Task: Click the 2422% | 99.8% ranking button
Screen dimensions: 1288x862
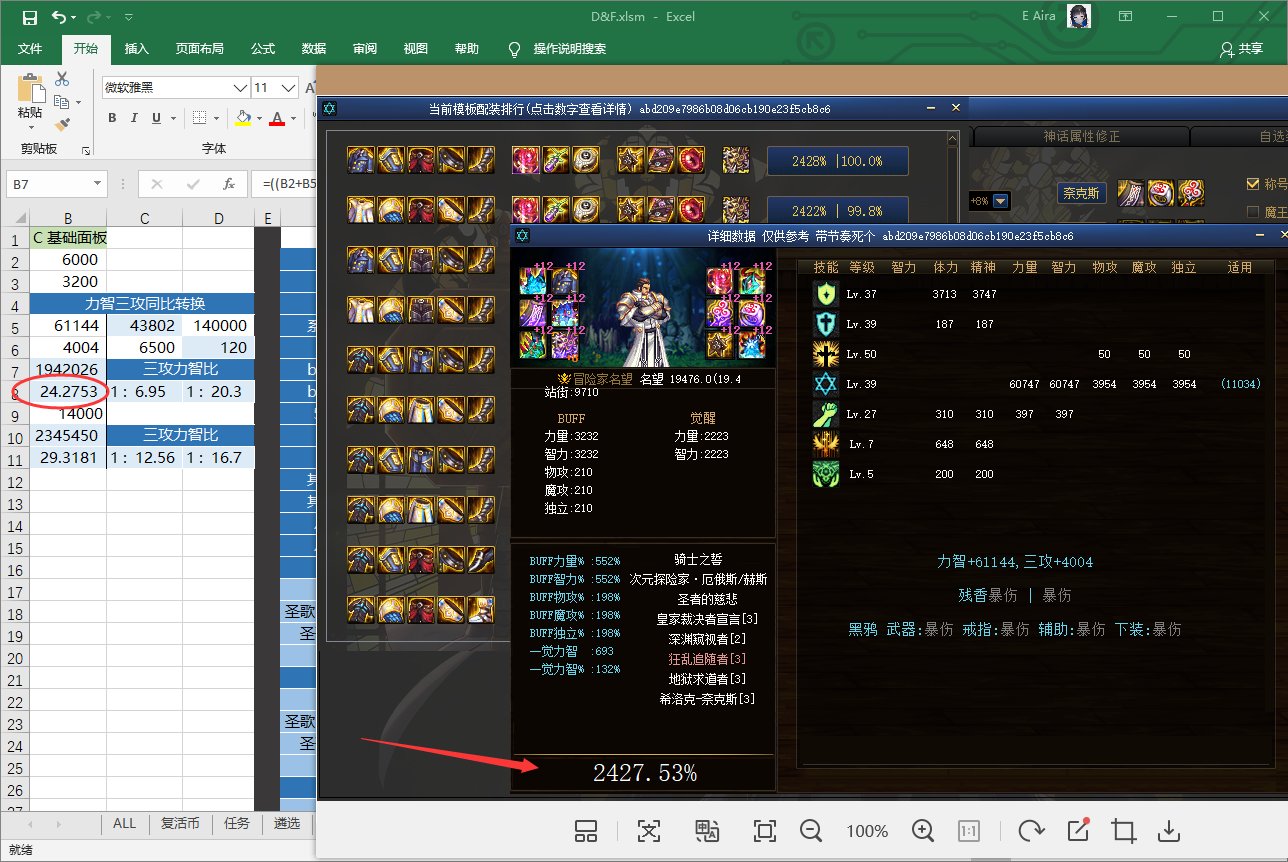Action: [x=838, y=211]
